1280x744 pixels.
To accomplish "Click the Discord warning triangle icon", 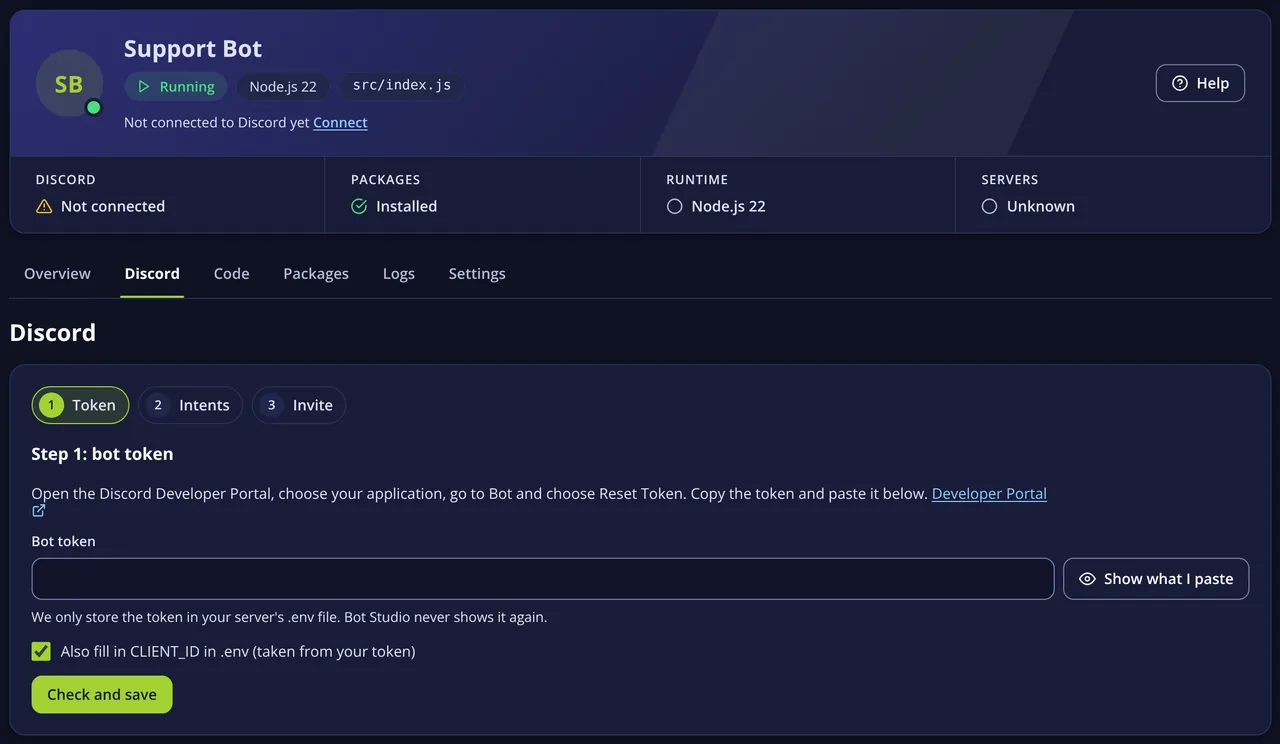I will coord(44,206).
